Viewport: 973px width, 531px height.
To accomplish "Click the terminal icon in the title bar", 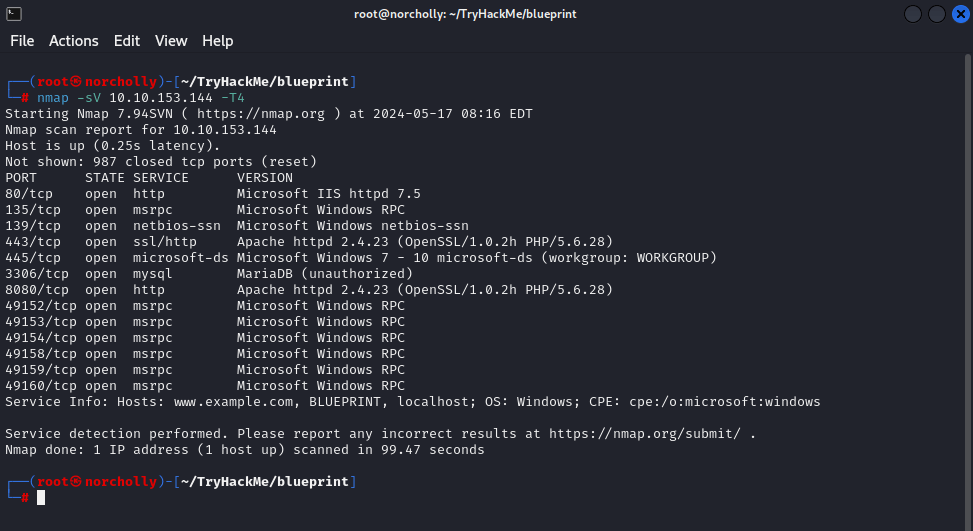I will [15, 14].
